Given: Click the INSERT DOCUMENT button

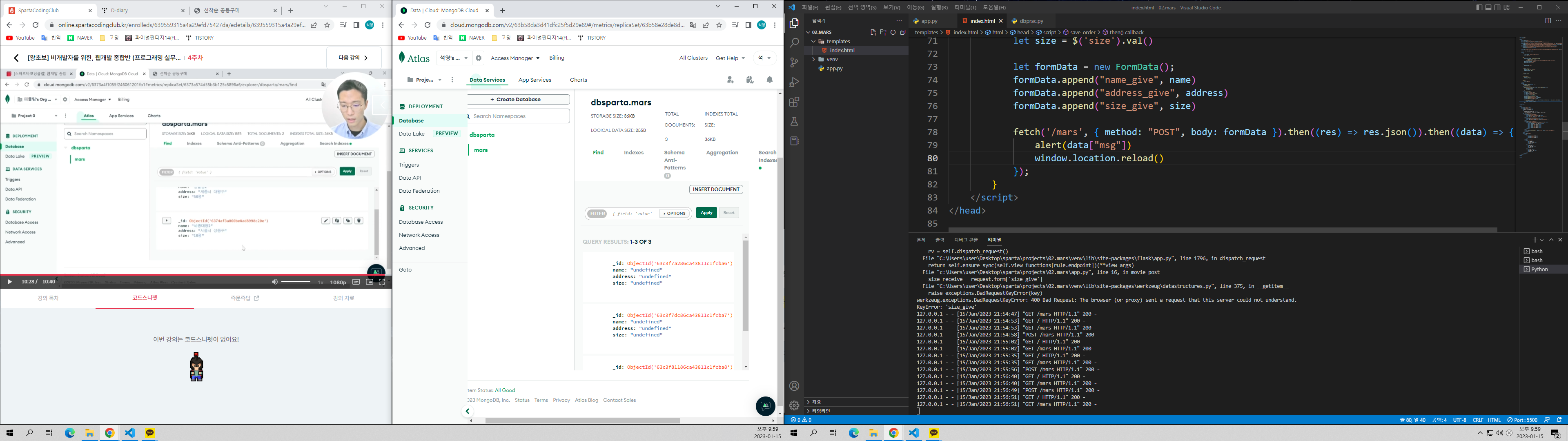Looking at the screenshot, I should [x=716, y=189].
